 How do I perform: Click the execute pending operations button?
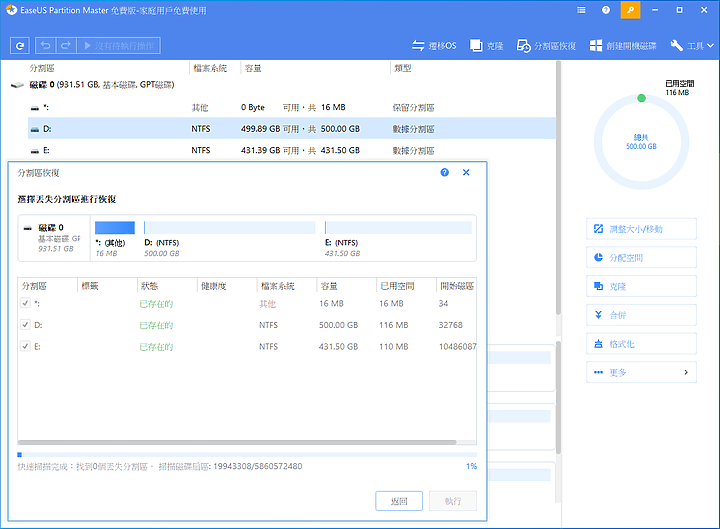[118, 45]
